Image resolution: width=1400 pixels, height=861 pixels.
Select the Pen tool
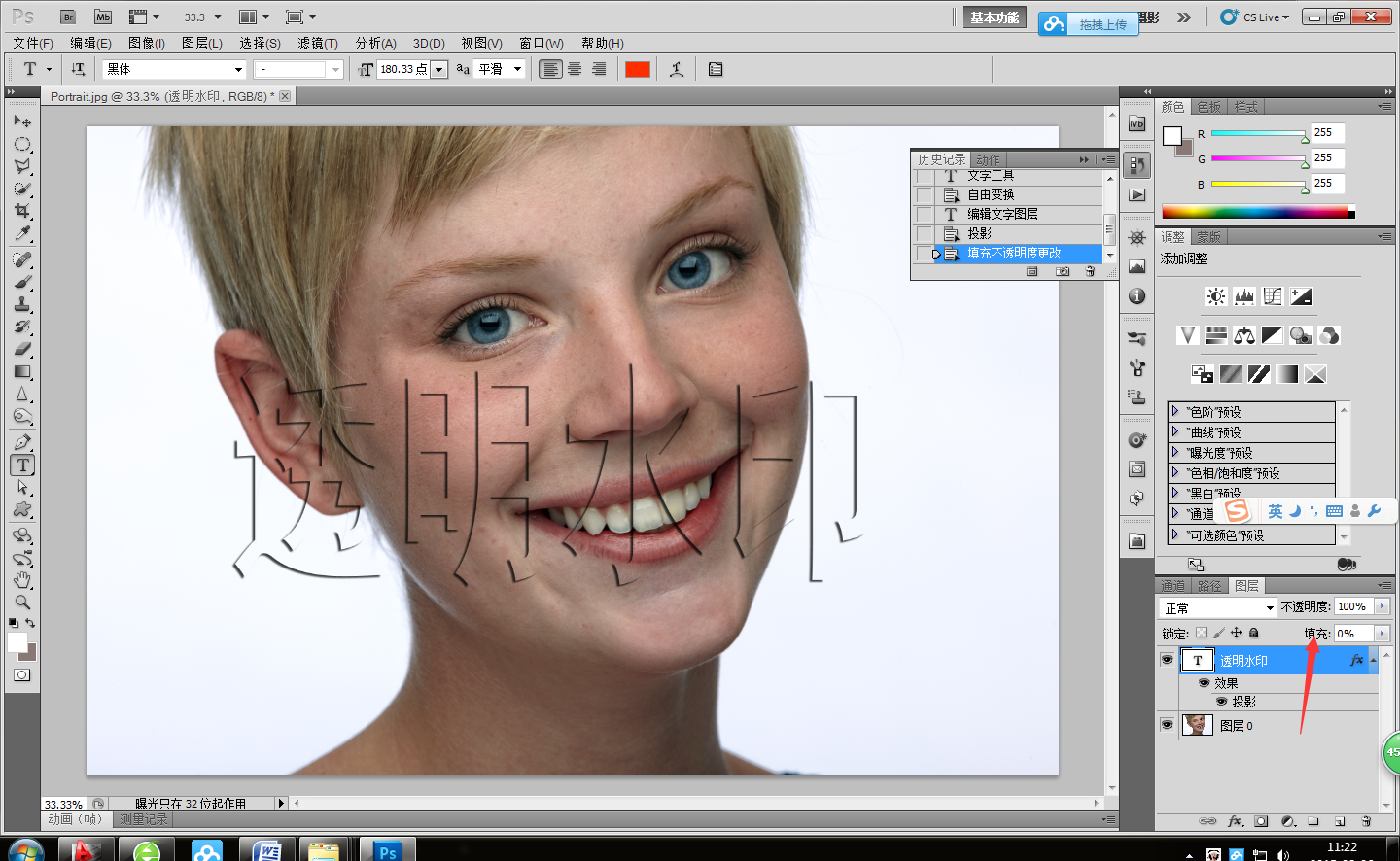[22, 442]
